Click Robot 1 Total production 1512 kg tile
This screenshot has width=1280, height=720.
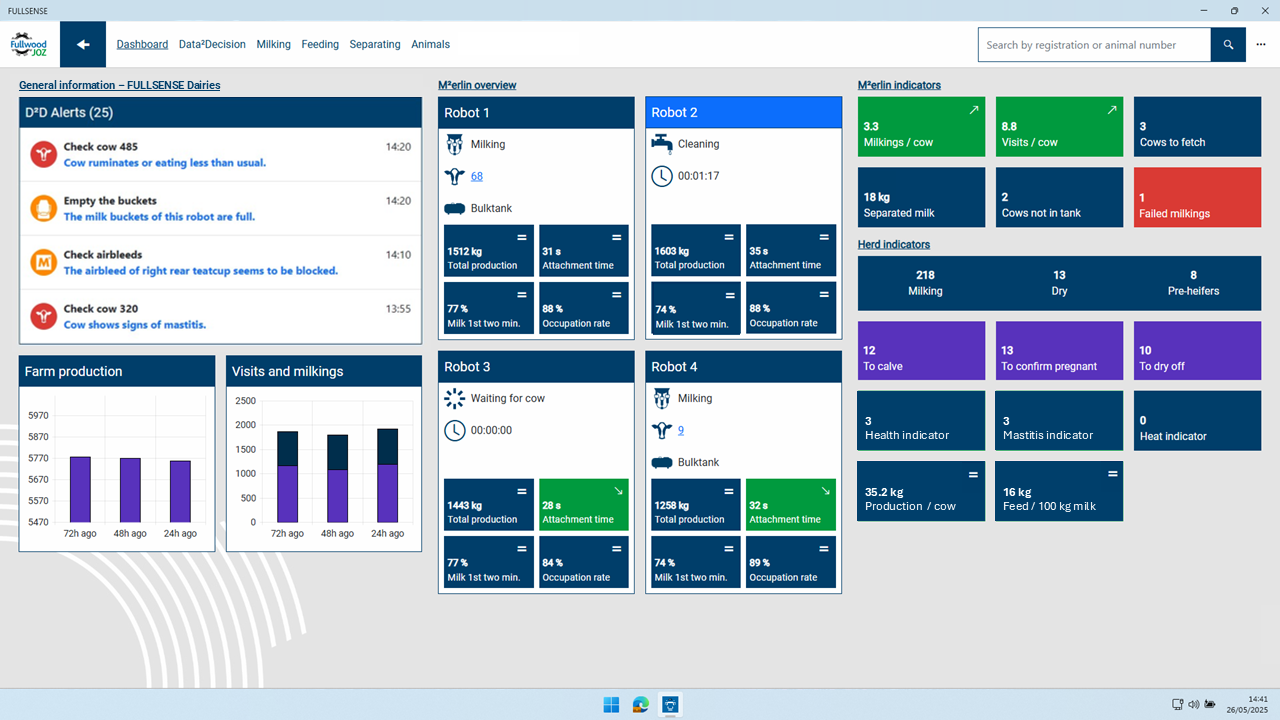click(x=489, y=250)
